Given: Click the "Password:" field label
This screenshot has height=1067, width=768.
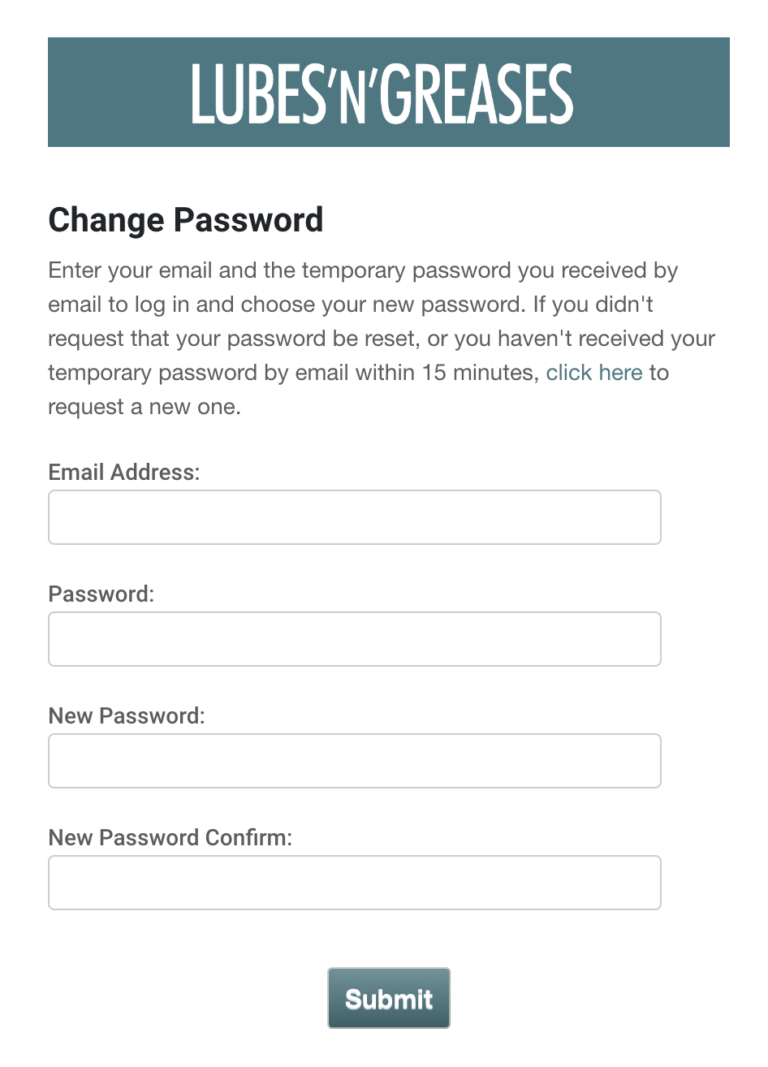Looking at the screenshot, I should [x=101, y=594].
